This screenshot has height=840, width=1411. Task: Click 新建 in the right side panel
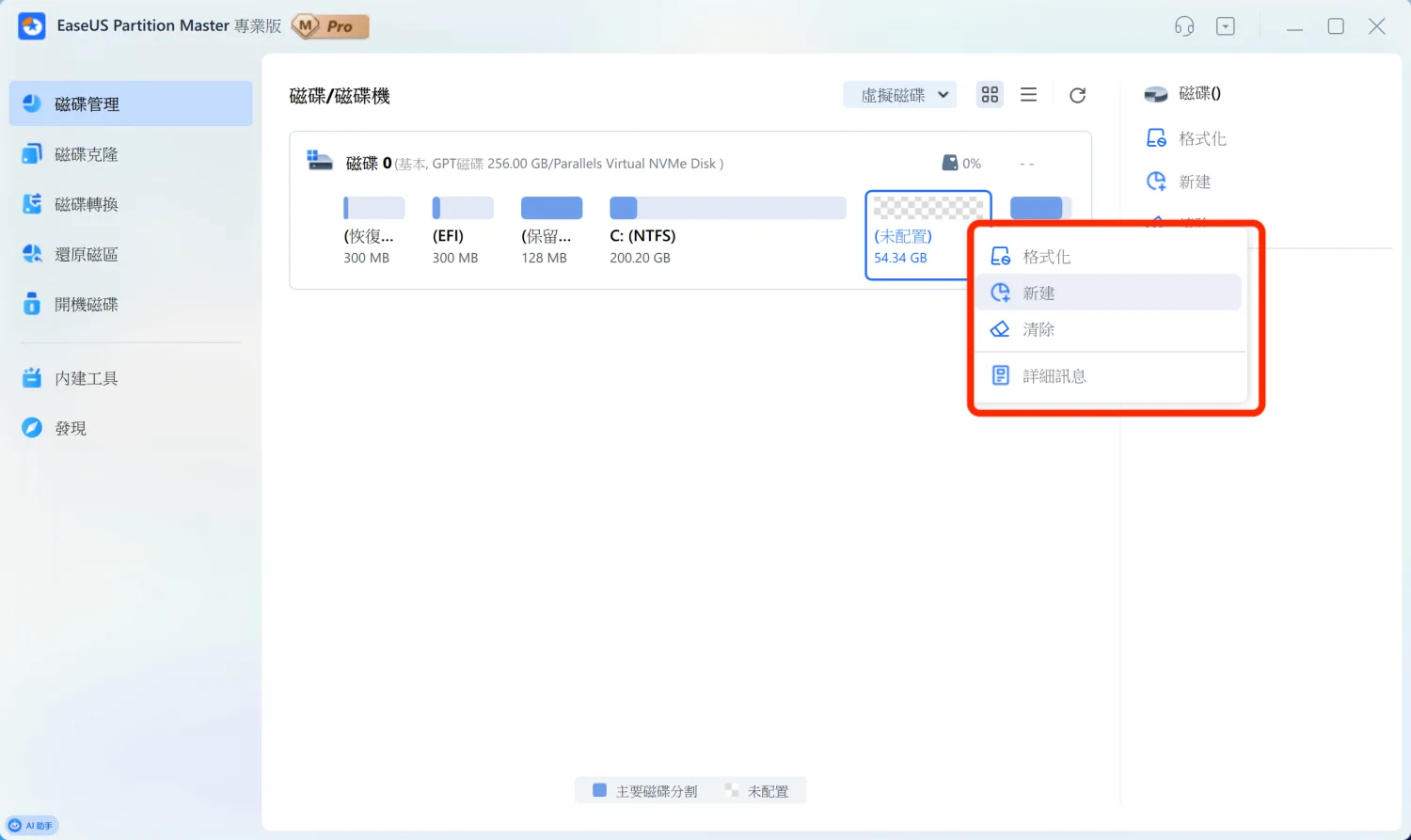click(x=1179, y=182)
